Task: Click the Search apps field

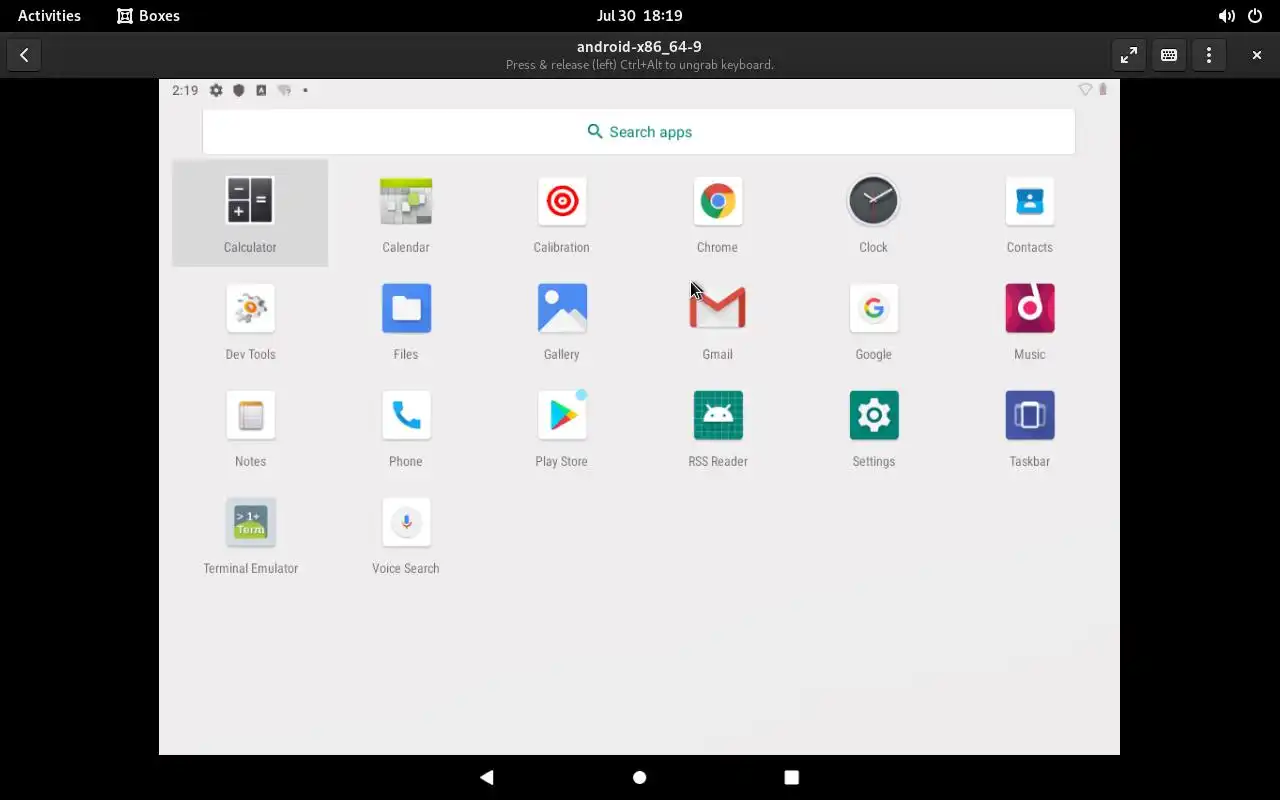Action: tap(639, 132)
